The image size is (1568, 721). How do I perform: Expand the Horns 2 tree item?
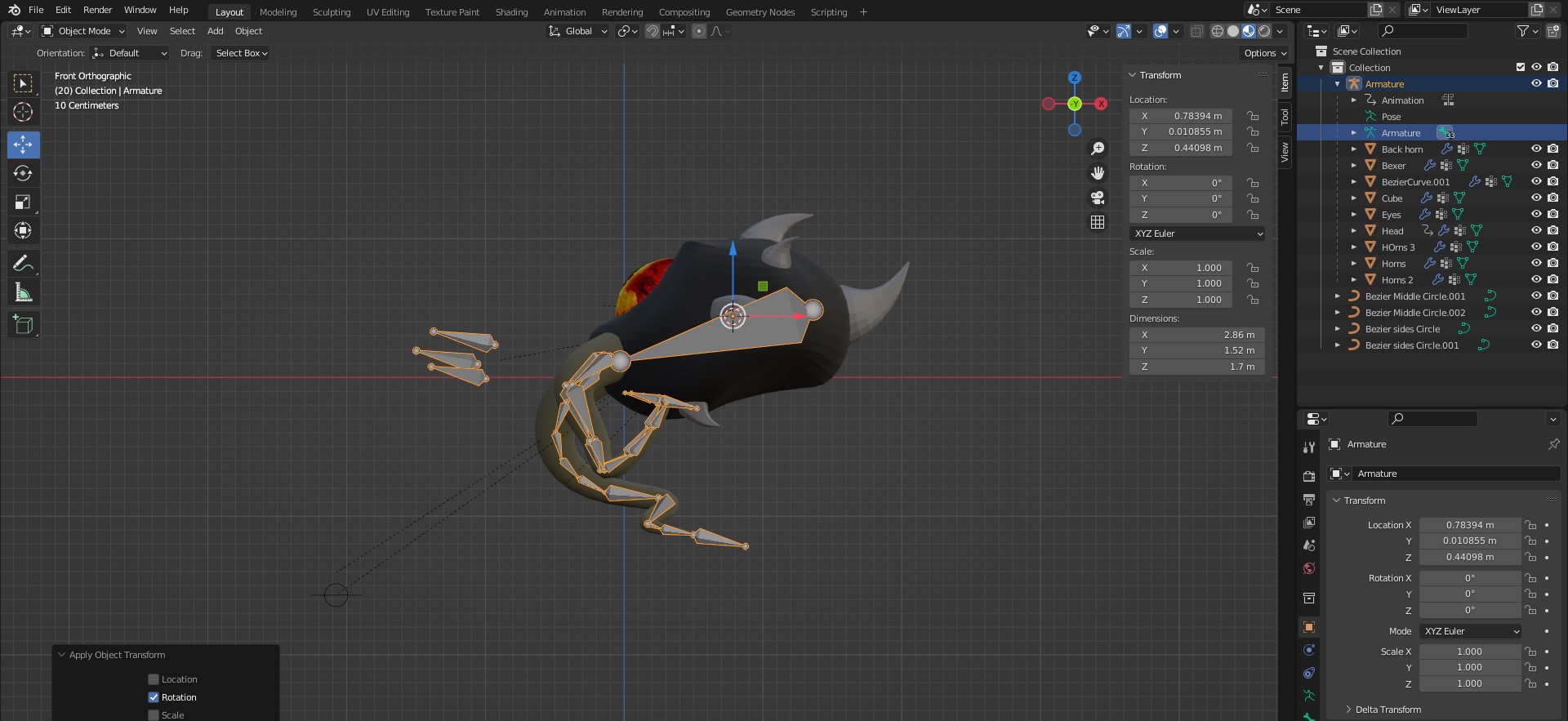pos(1353,280)
